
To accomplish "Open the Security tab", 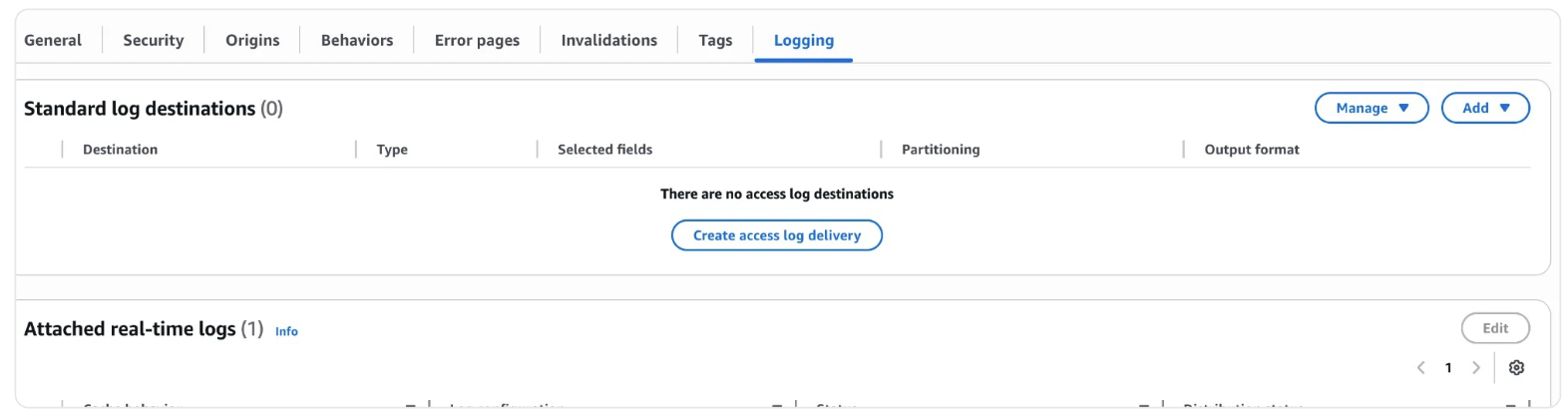I will click(154, 40).
